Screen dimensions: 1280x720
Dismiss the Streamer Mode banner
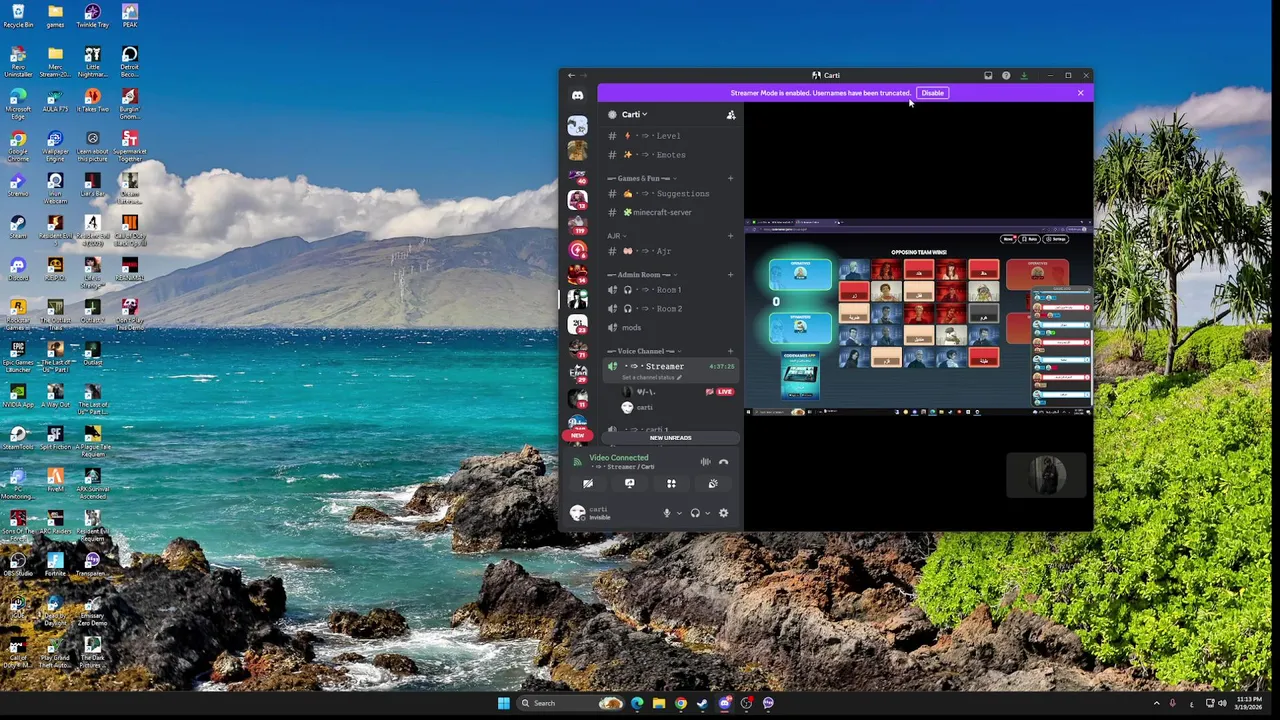pos(1080,93)
